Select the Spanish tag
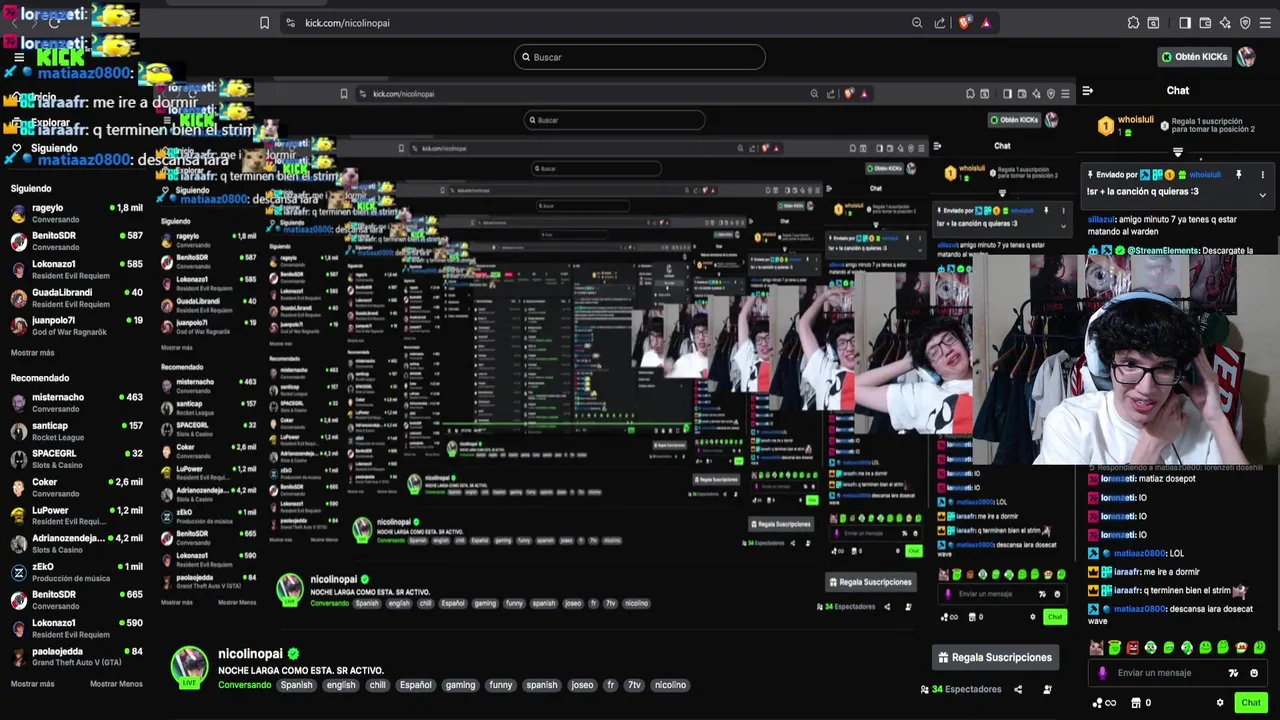 point(296,685)
